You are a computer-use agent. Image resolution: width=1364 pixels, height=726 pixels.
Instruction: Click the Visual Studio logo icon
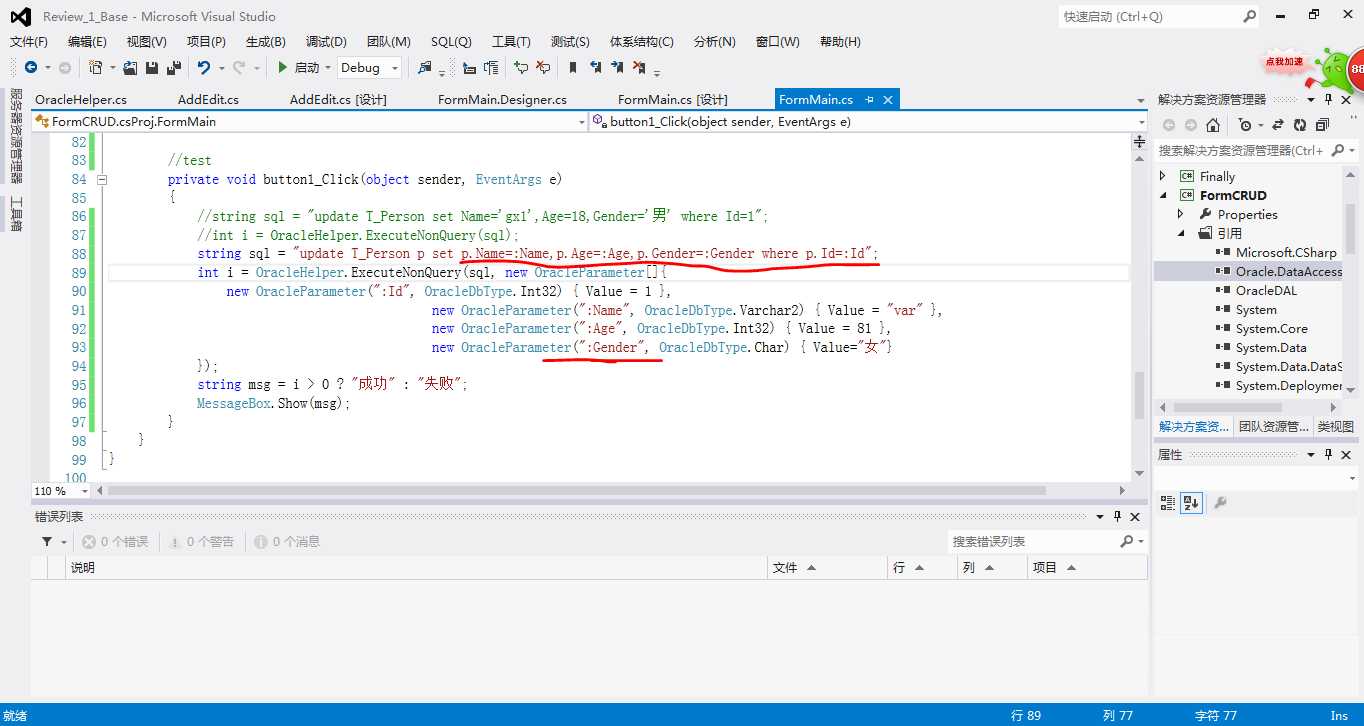[x=20, y=16]
